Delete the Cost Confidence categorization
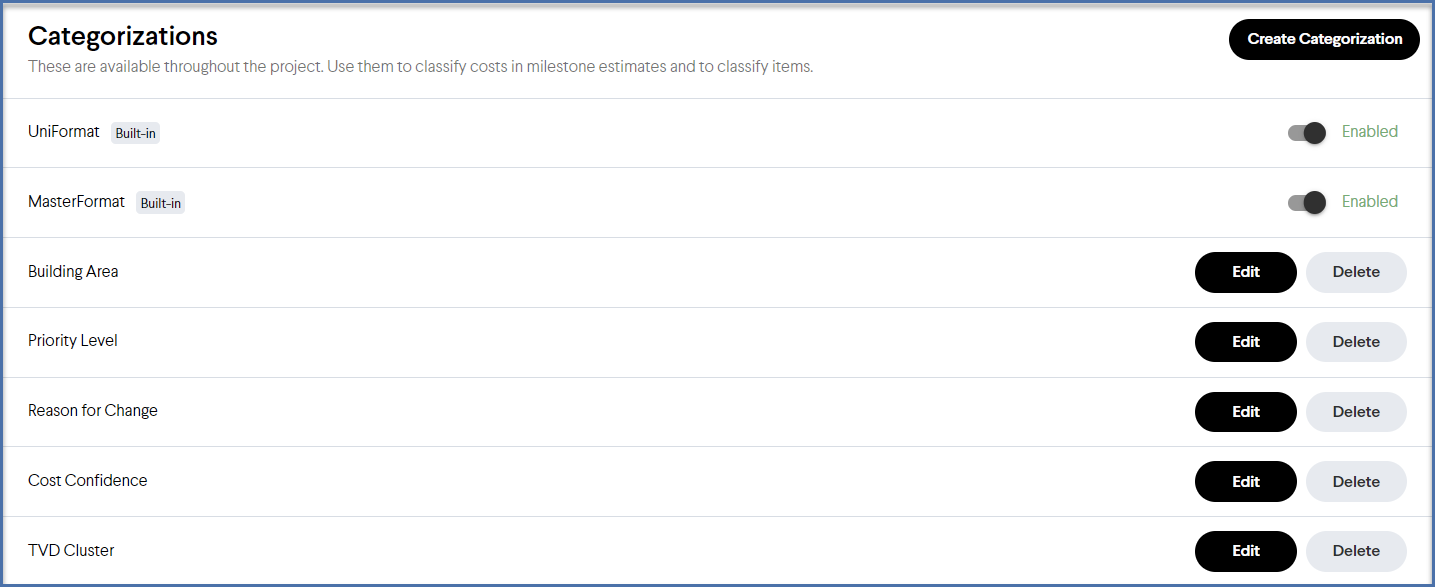The image size is (1435, 587). tap(1356, 481)
